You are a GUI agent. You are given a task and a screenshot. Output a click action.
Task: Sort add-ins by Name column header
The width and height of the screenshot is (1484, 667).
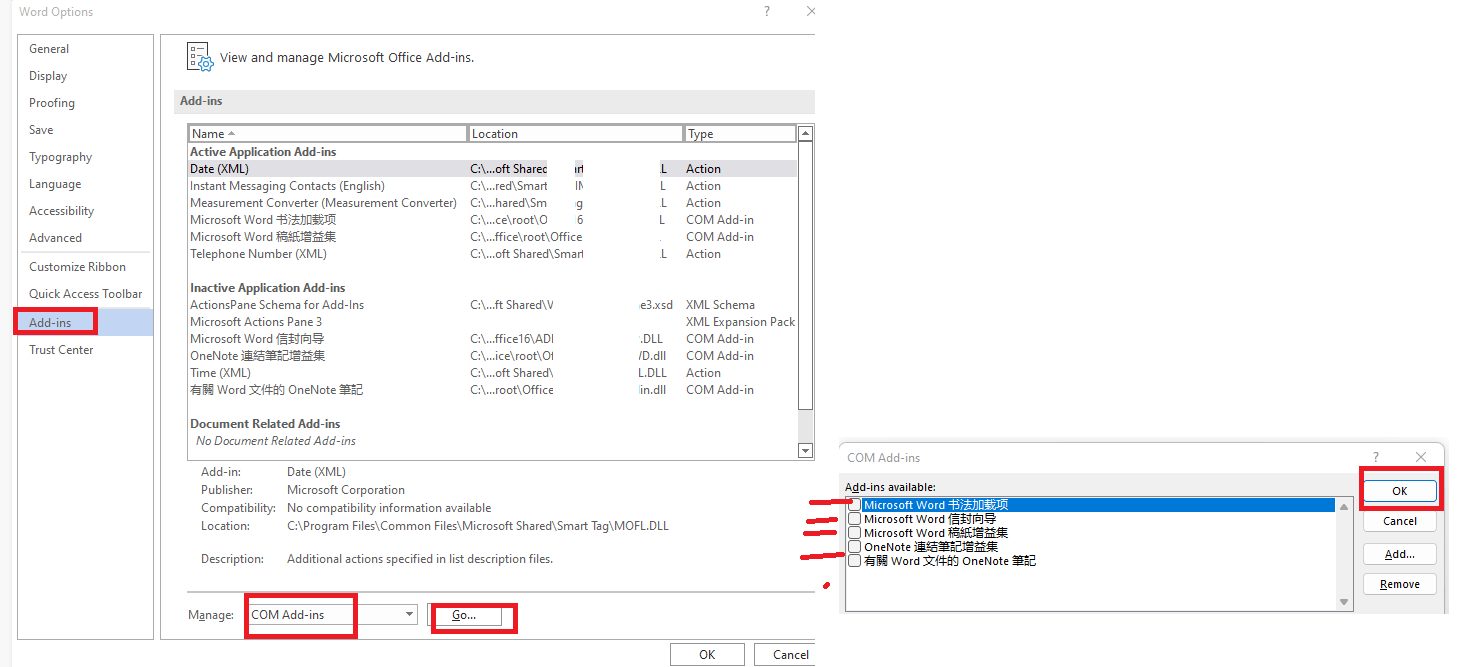coord(328,134)
